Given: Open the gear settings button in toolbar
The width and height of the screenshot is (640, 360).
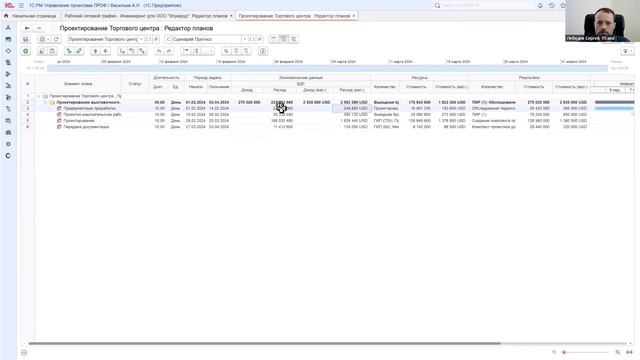Looking at the screenshot, I should [42, 39].
